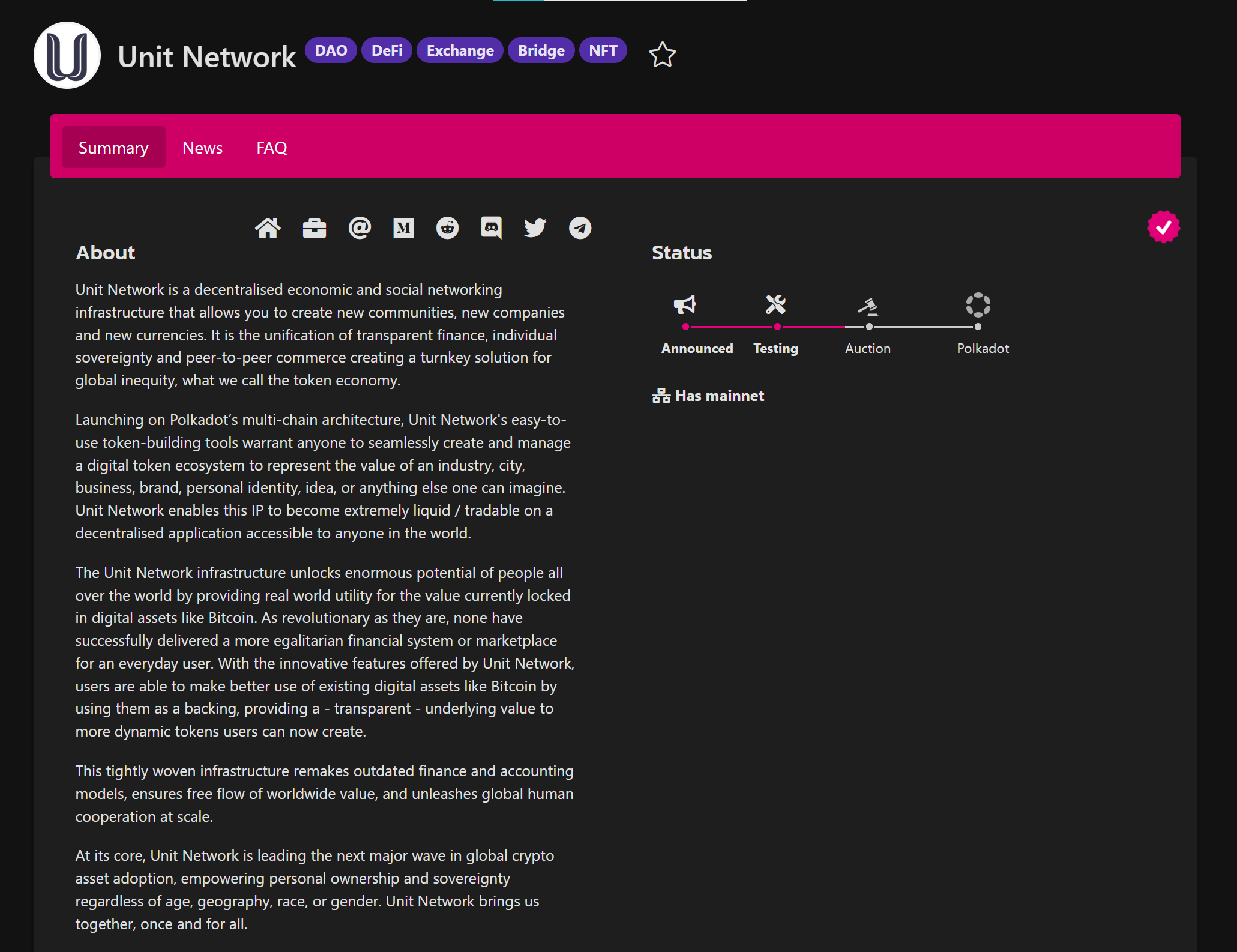The height and width of the screenshot is (952, 1237).
Task: Click the Auction timeline dot
Action: [x=869, y=327]
